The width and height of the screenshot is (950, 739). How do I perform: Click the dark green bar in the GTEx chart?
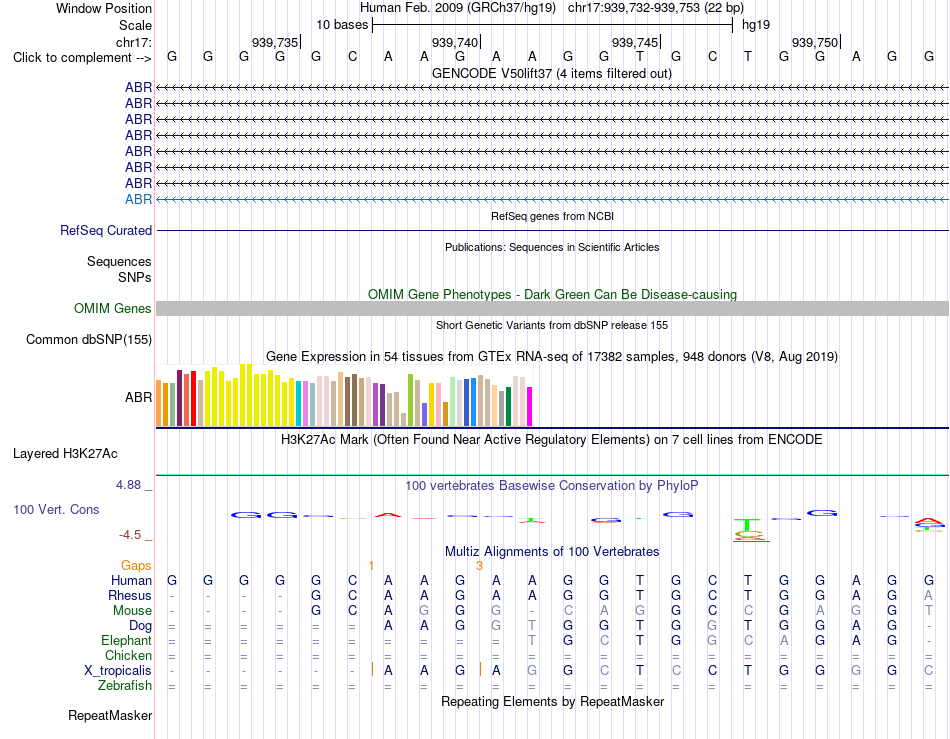point(508,407)
